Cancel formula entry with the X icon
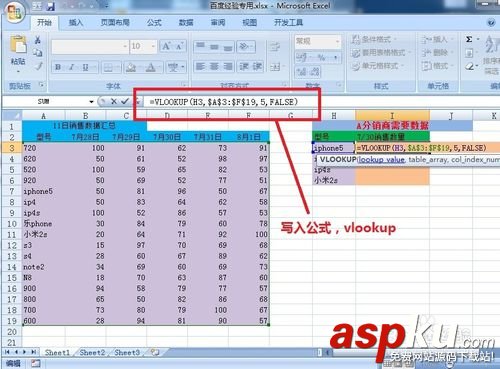 pyautogui.click(x=114, y=101)
